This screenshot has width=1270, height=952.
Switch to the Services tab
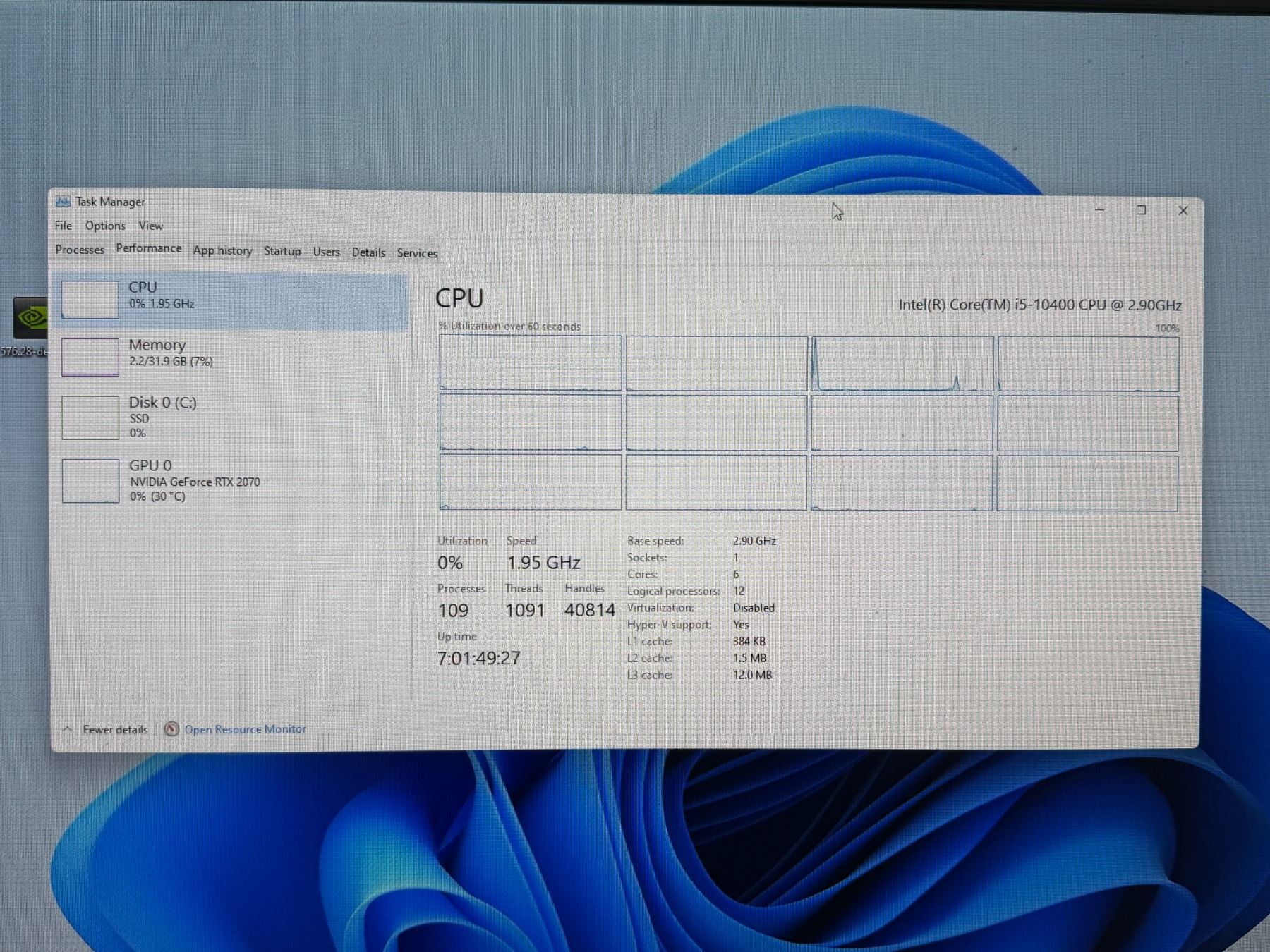[x=417, y=253]
